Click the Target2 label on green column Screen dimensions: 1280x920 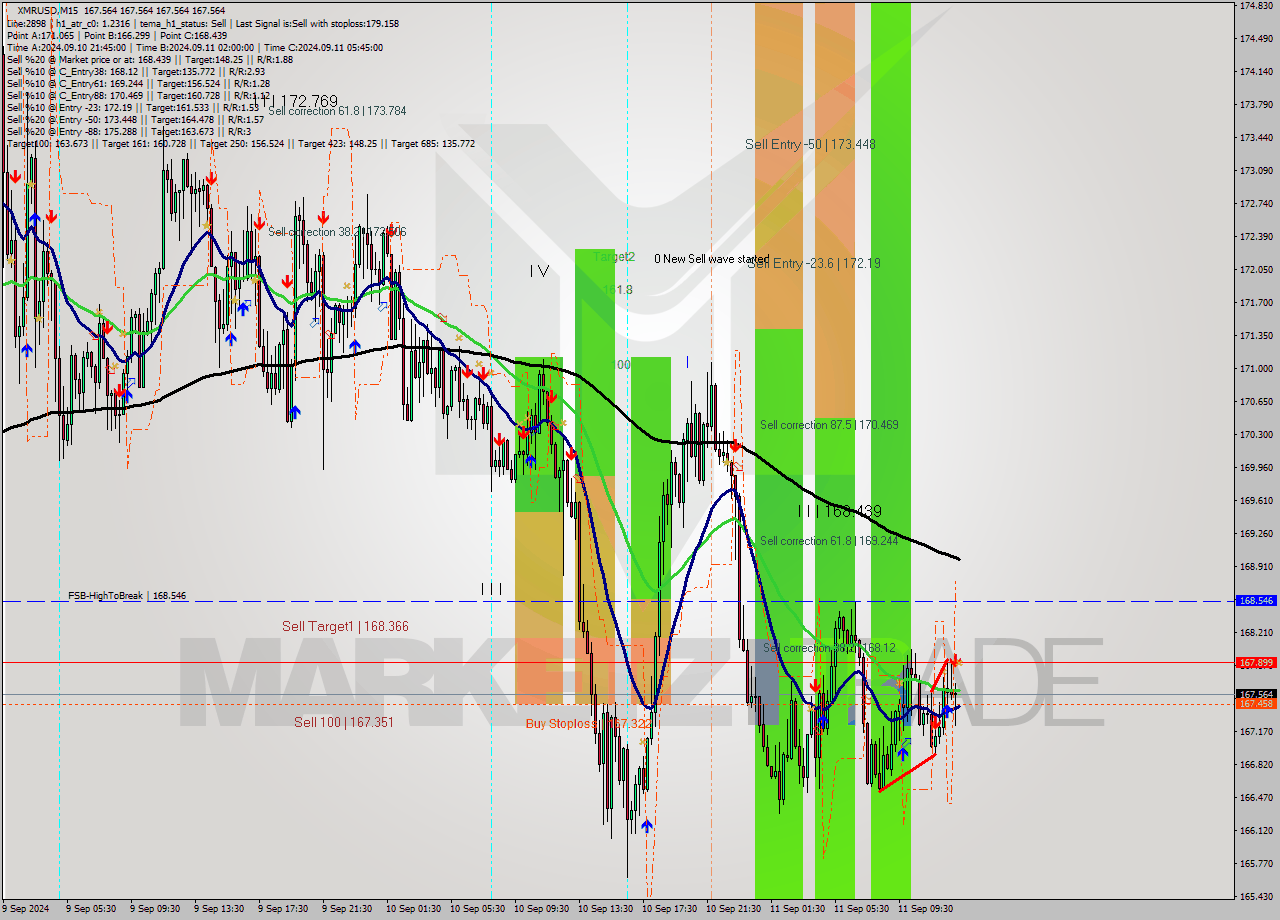pyautogui.click(x=613, y=257)
